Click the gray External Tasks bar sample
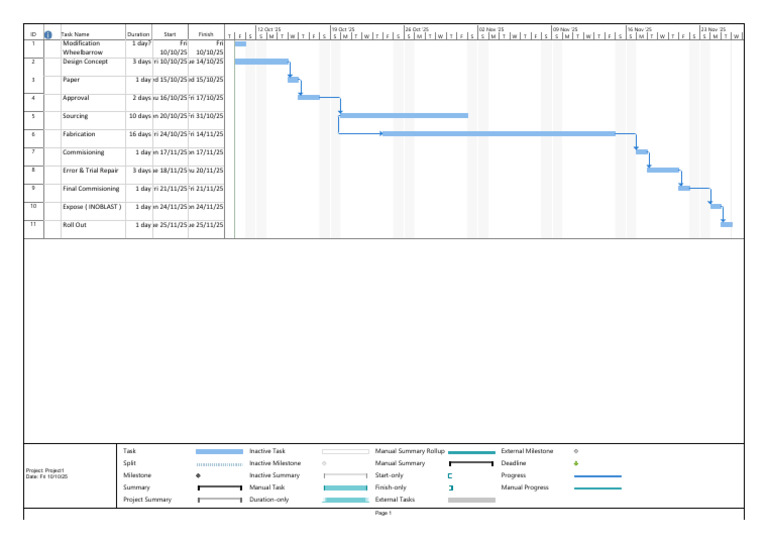 coord(472,500)
